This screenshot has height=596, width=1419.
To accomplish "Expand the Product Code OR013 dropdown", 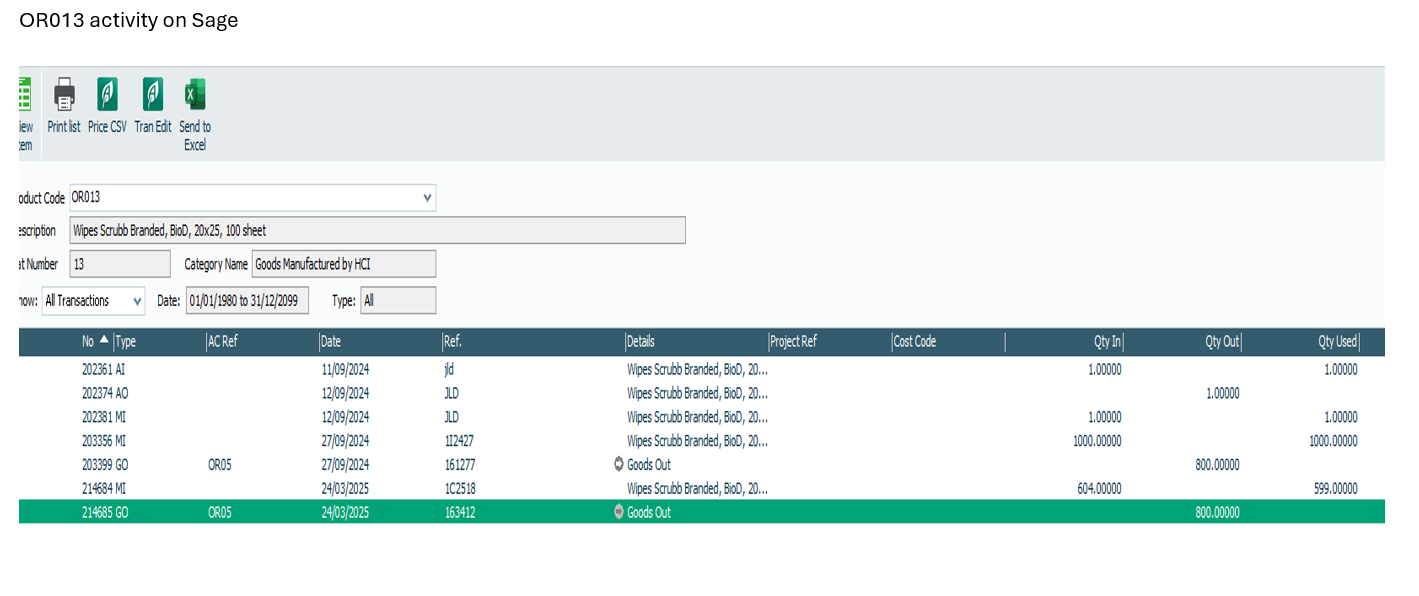I will pyautogui.click(x=427, y=198).
